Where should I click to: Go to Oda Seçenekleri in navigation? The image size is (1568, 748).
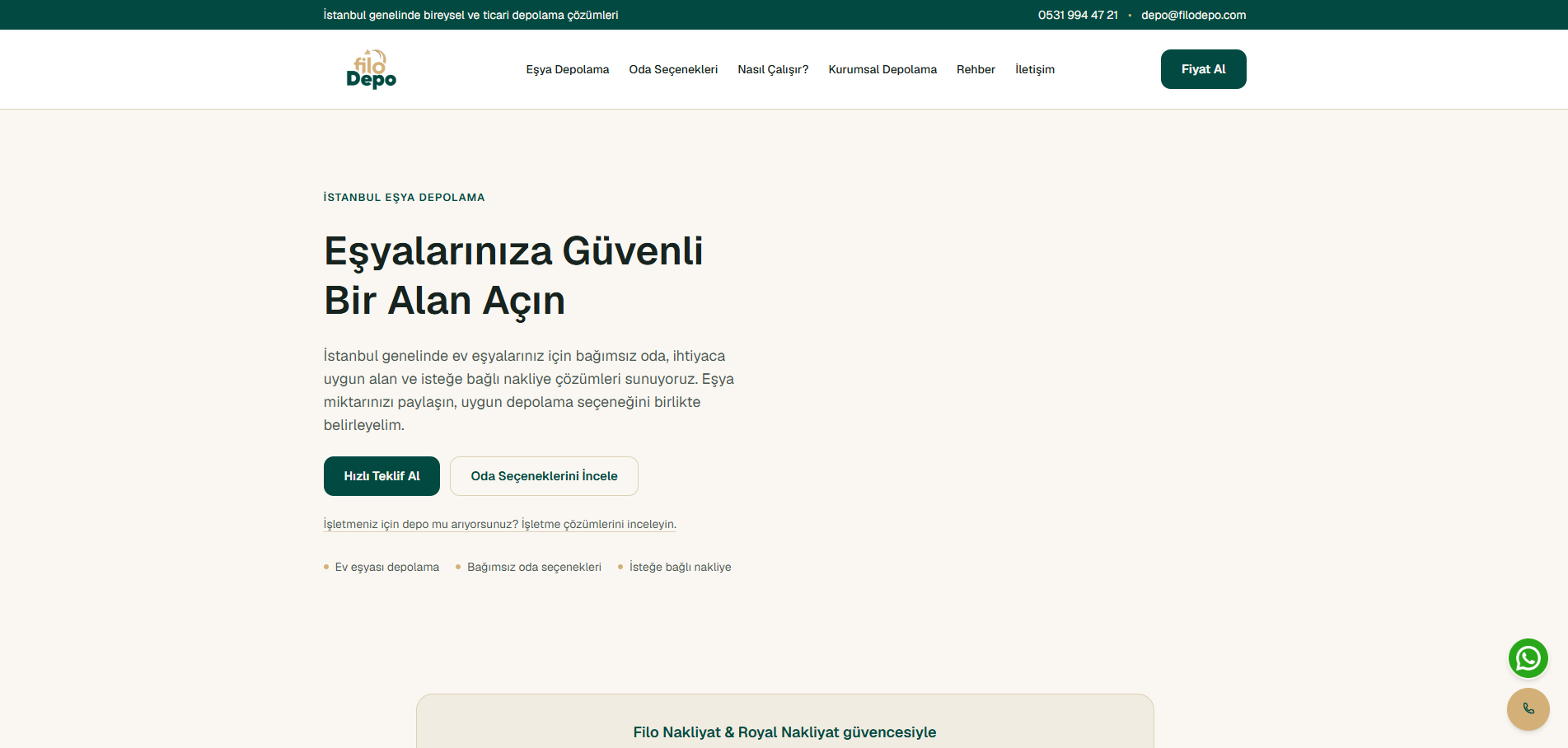point(673,69)
